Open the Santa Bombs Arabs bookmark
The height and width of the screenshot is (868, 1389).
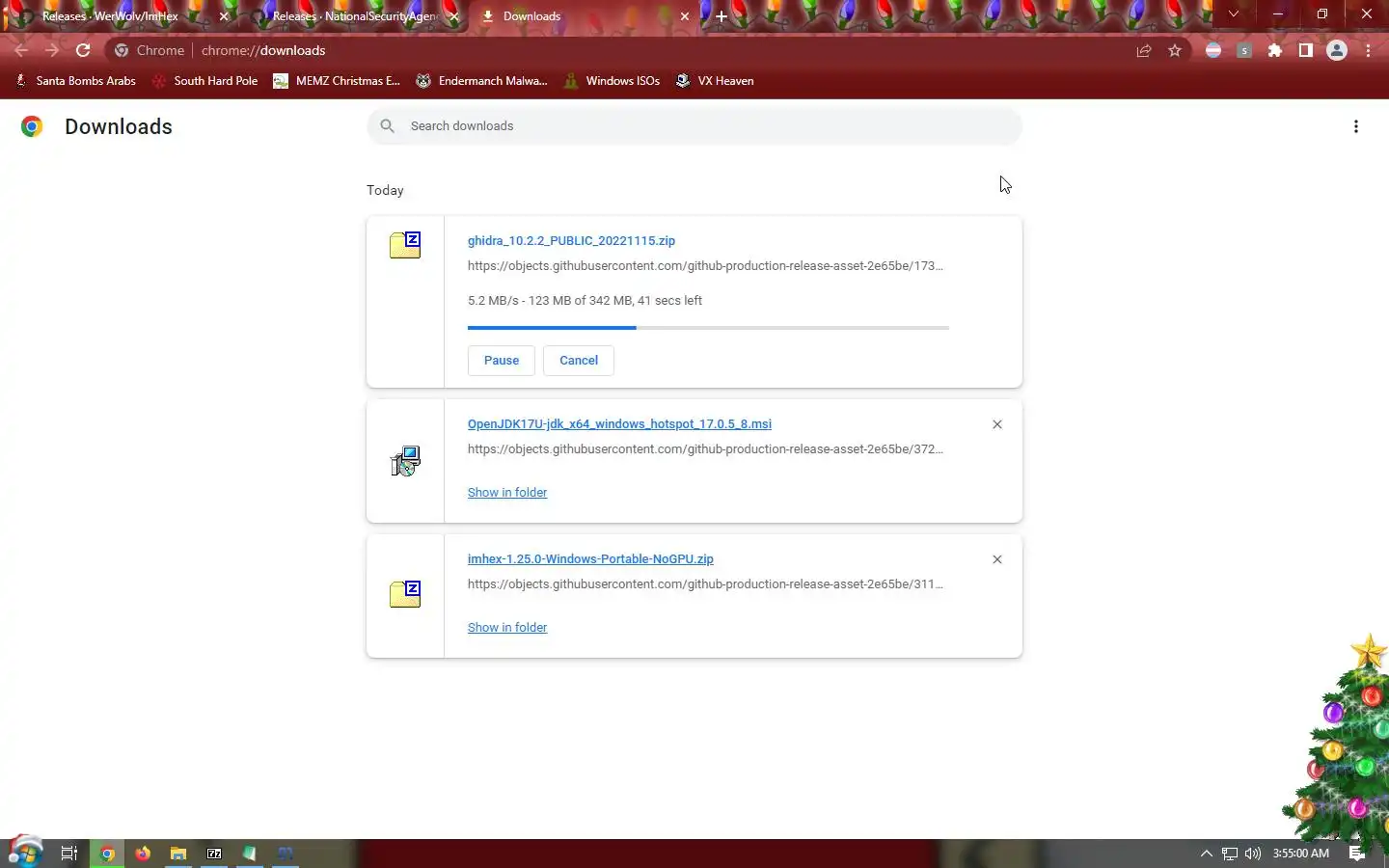point(75,81)
